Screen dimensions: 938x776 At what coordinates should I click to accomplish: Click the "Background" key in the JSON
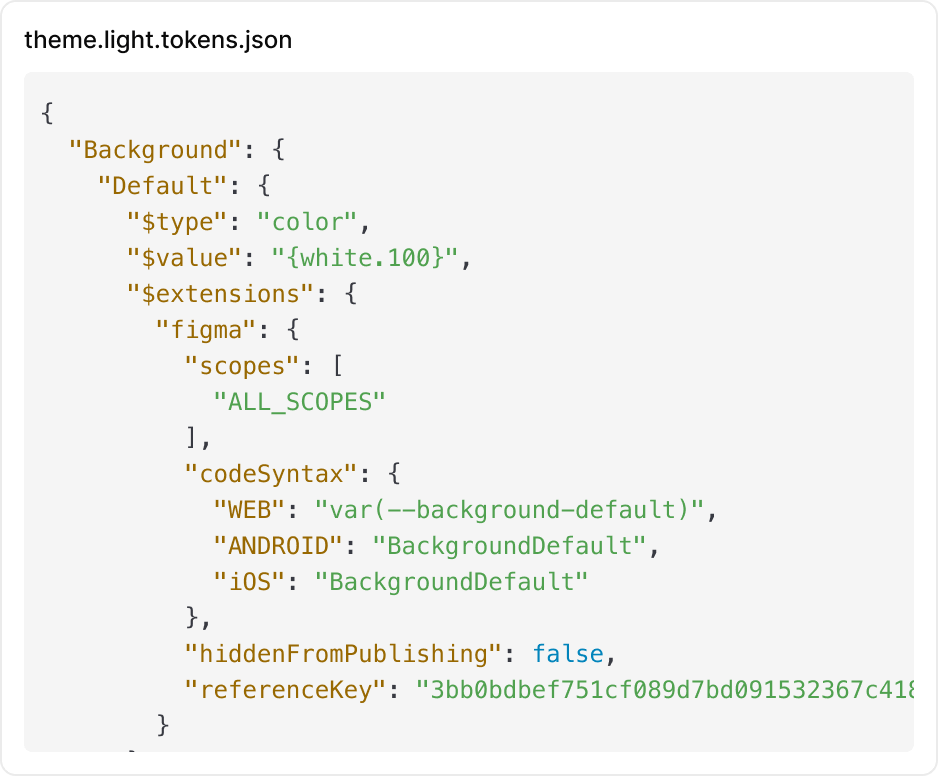click(x=155, y=150)
